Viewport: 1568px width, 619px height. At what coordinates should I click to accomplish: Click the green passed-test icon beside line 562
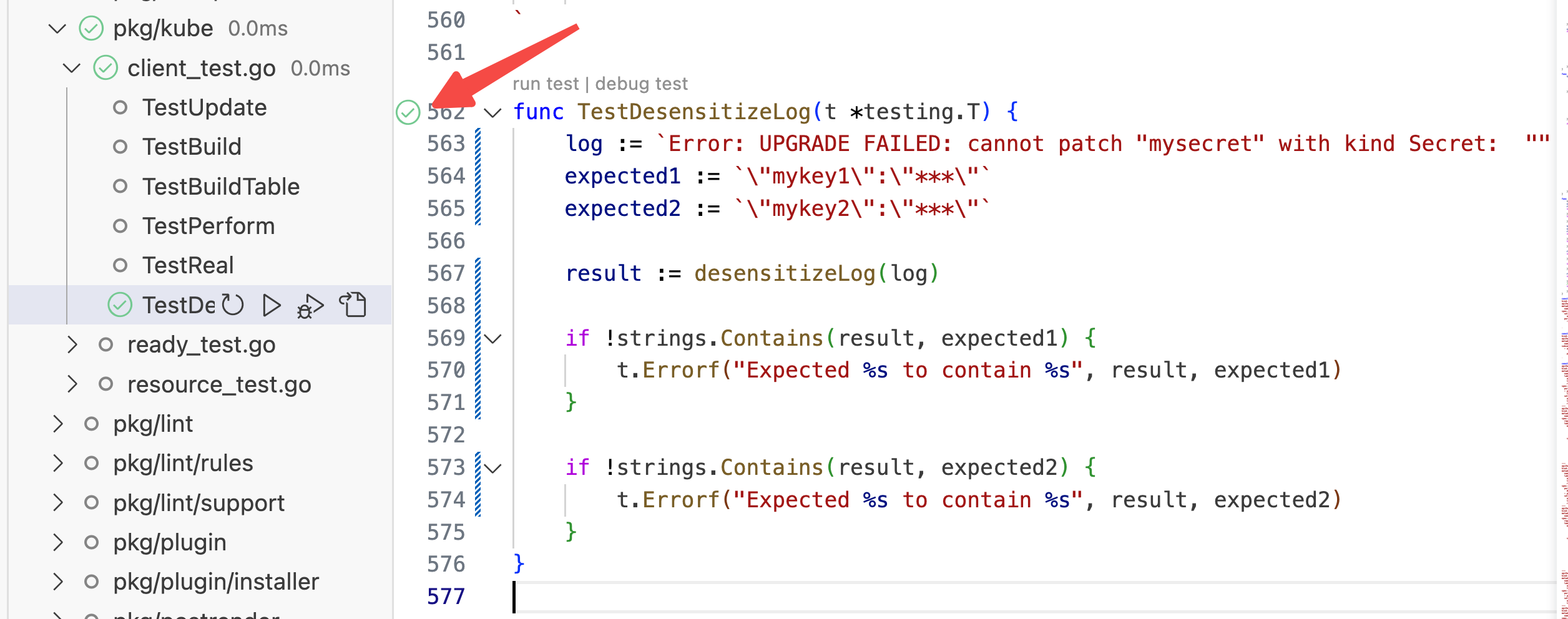[408, 112]
